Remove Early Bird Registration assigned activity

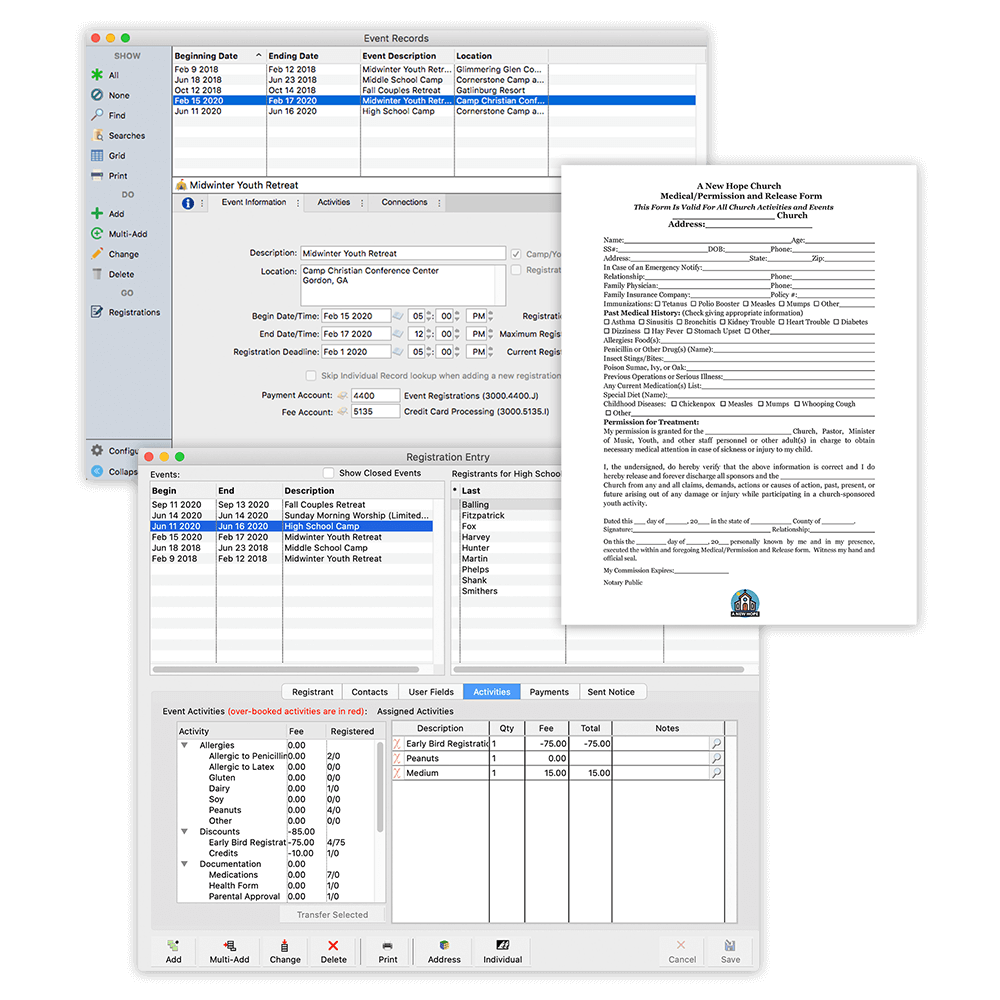tap(397, 744)
